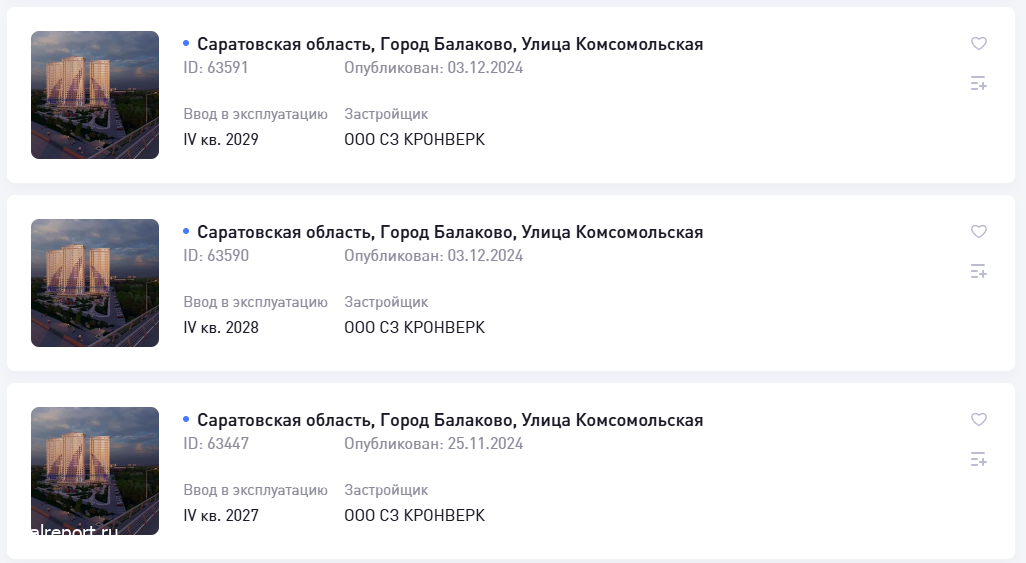Click the ID: 63447 text
Viewport: 1026px width, 563px height.
(x=216, y=444)
